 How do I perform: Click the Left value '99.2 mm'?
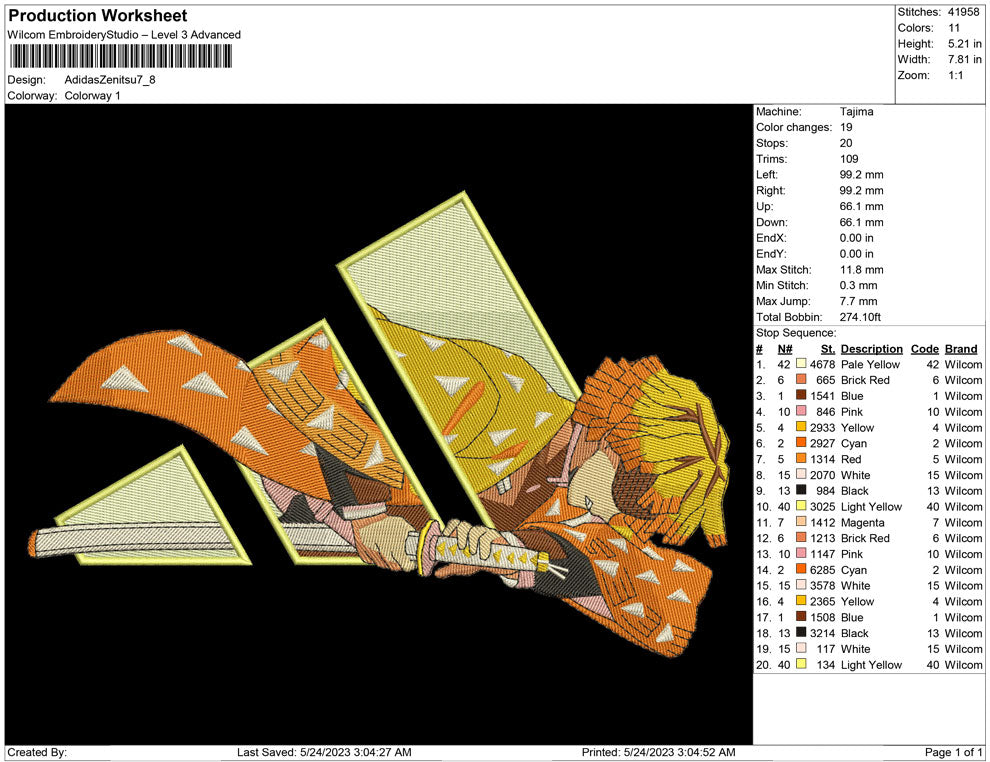(x=862, y=174)
